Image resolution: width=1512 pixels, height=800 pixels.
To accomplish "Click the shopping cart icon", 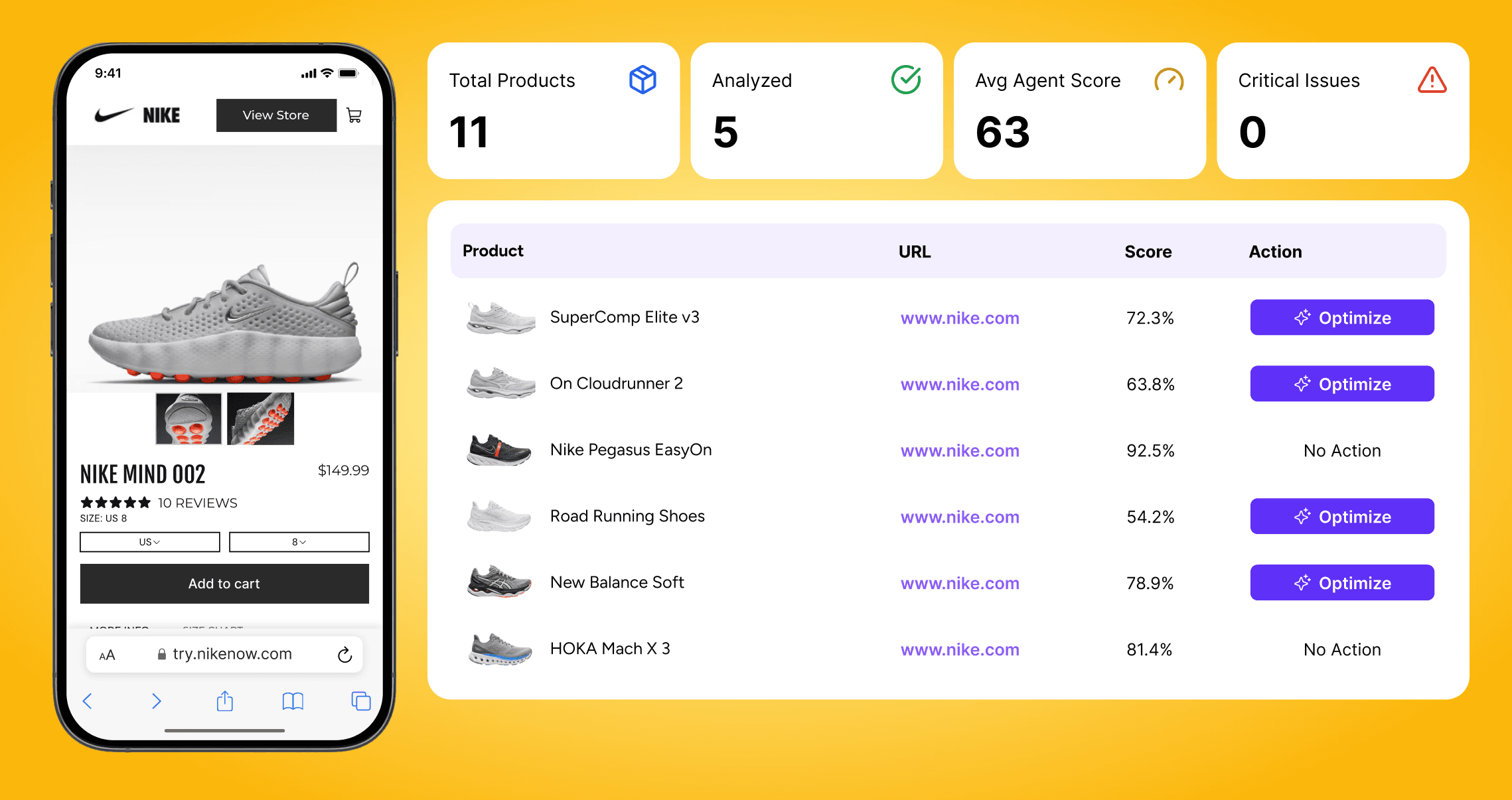I will coord(354,115).
